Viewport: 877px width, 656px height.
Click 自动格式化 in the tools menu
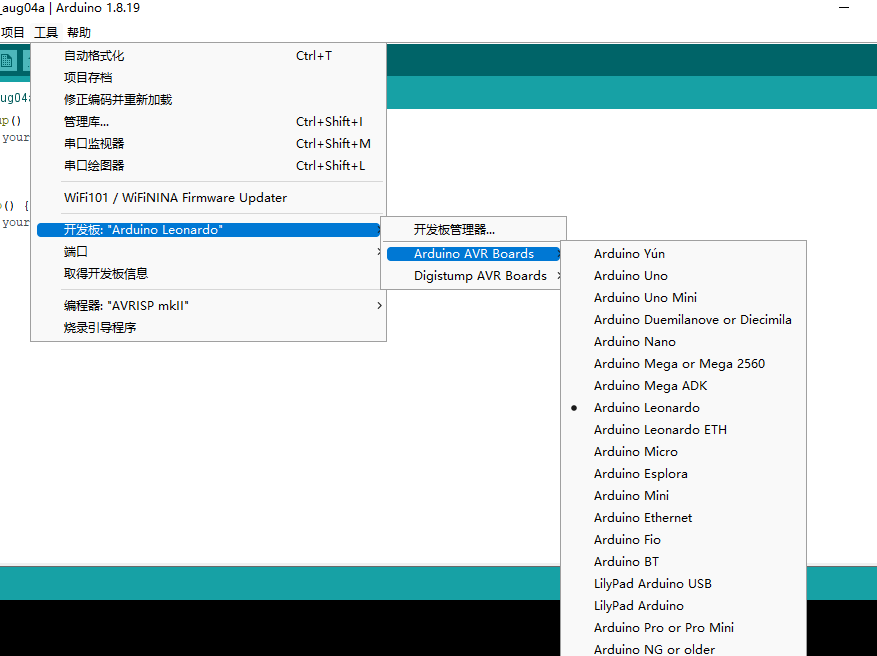(94, 56)
